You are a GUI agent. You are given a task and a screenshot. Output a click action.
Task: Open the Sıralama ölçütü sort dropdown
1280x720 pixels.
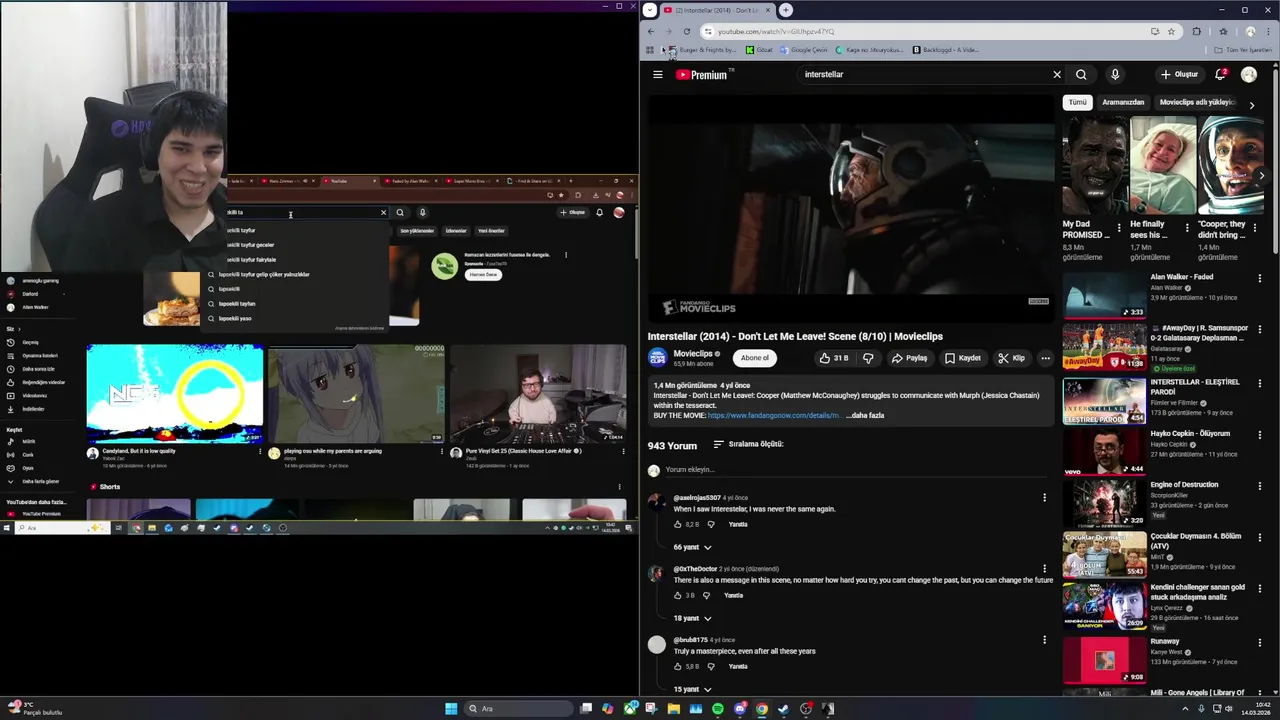pyautogui.click(x=747, y=444)
